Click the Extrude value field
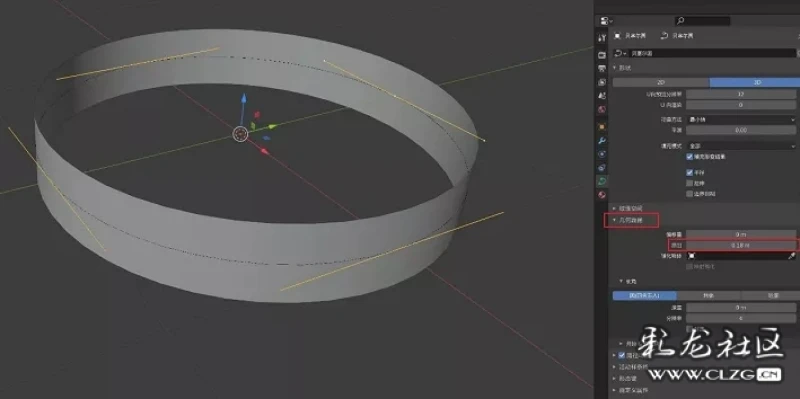The width and height of the screenshot is (800, 399). (x=741, y=245)
